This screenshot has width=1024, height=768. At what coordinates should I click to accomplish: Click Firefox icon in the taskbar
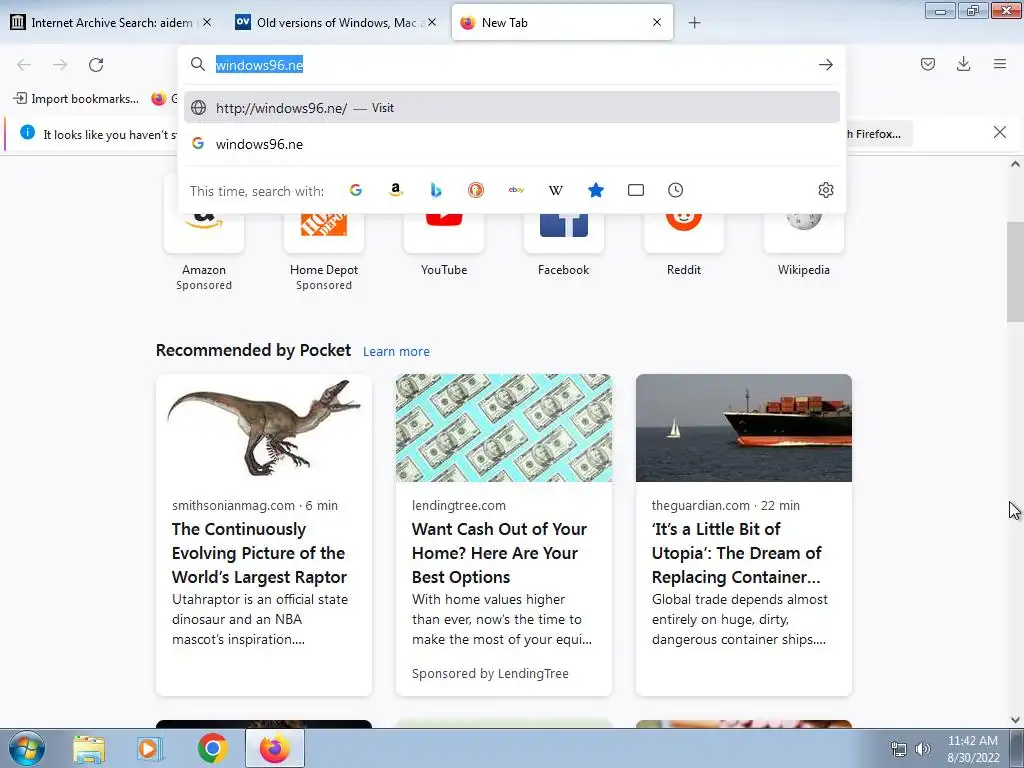coord(274,748)
